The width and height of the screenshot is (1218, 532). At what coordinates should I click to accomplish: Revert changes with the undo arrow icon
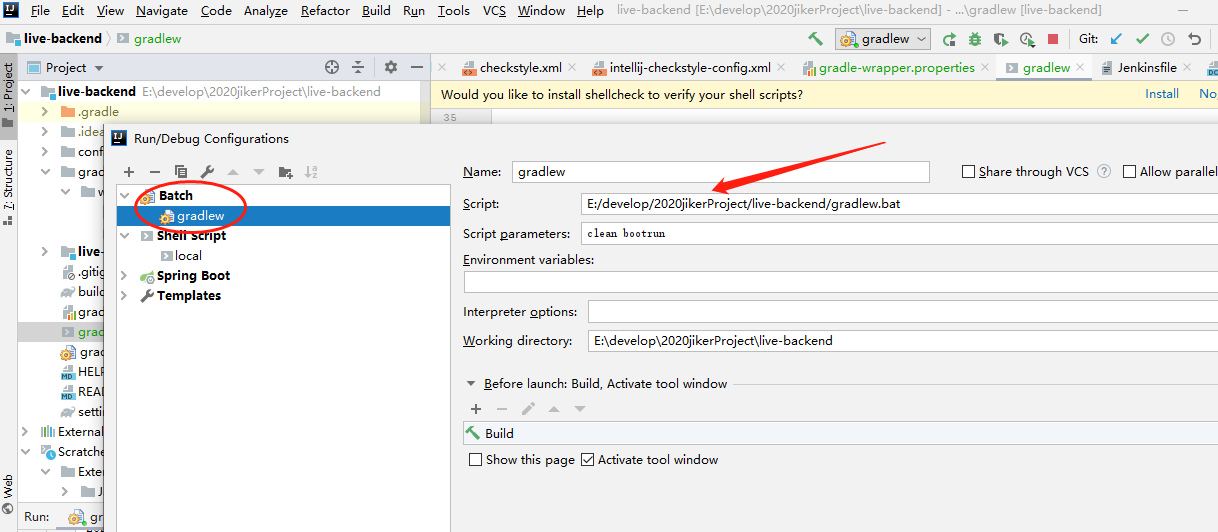pyautogui.click(x=1194, y=39)
